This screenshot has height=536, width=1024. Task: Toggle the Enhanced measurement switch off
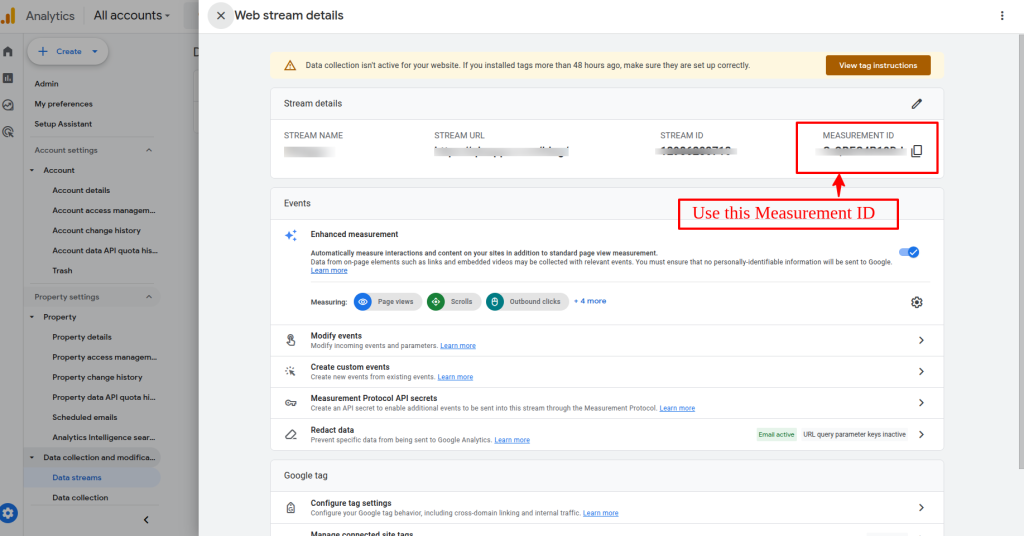909,252
